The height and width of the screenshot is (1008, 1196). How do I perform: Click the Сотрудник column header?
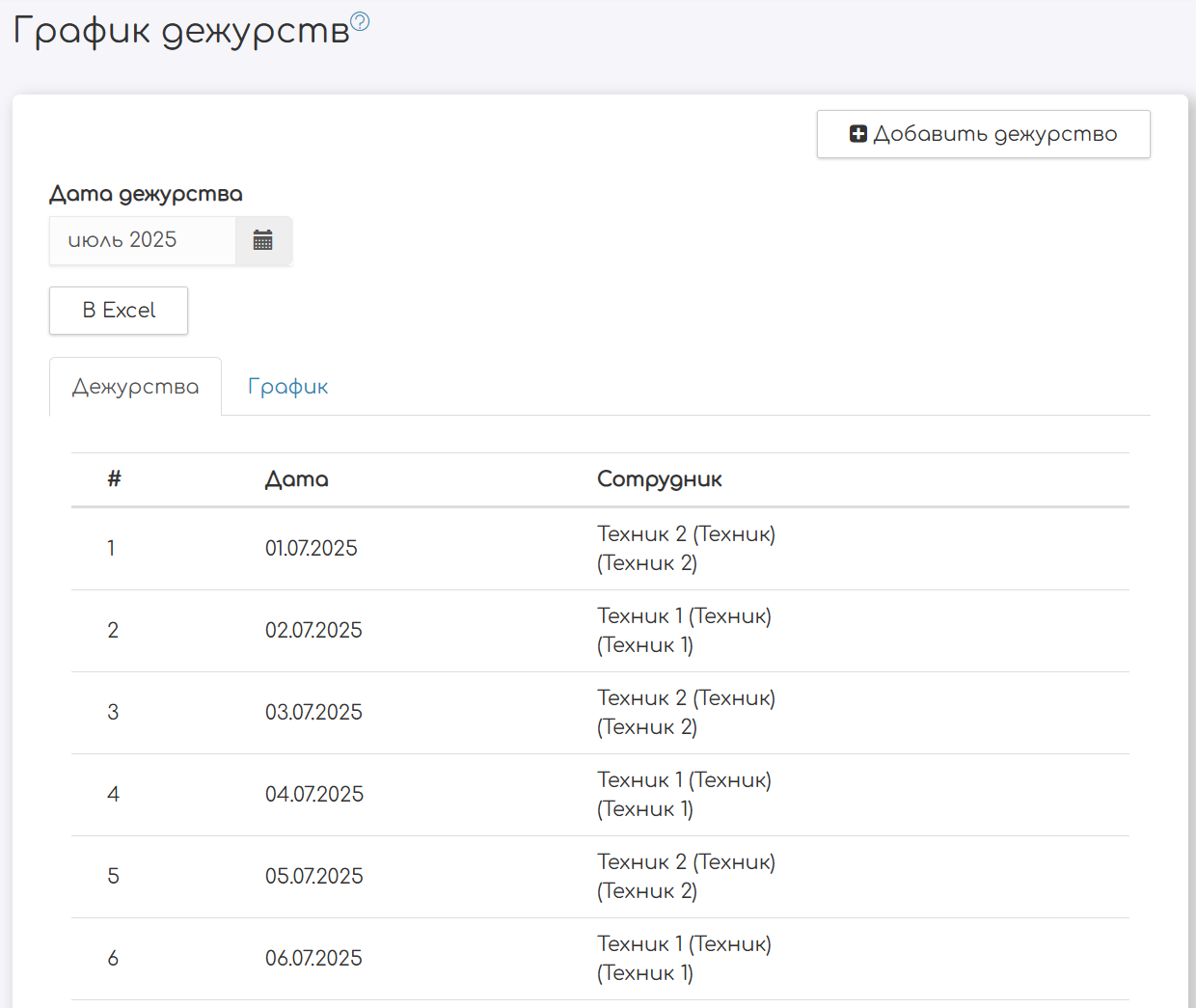659,479
